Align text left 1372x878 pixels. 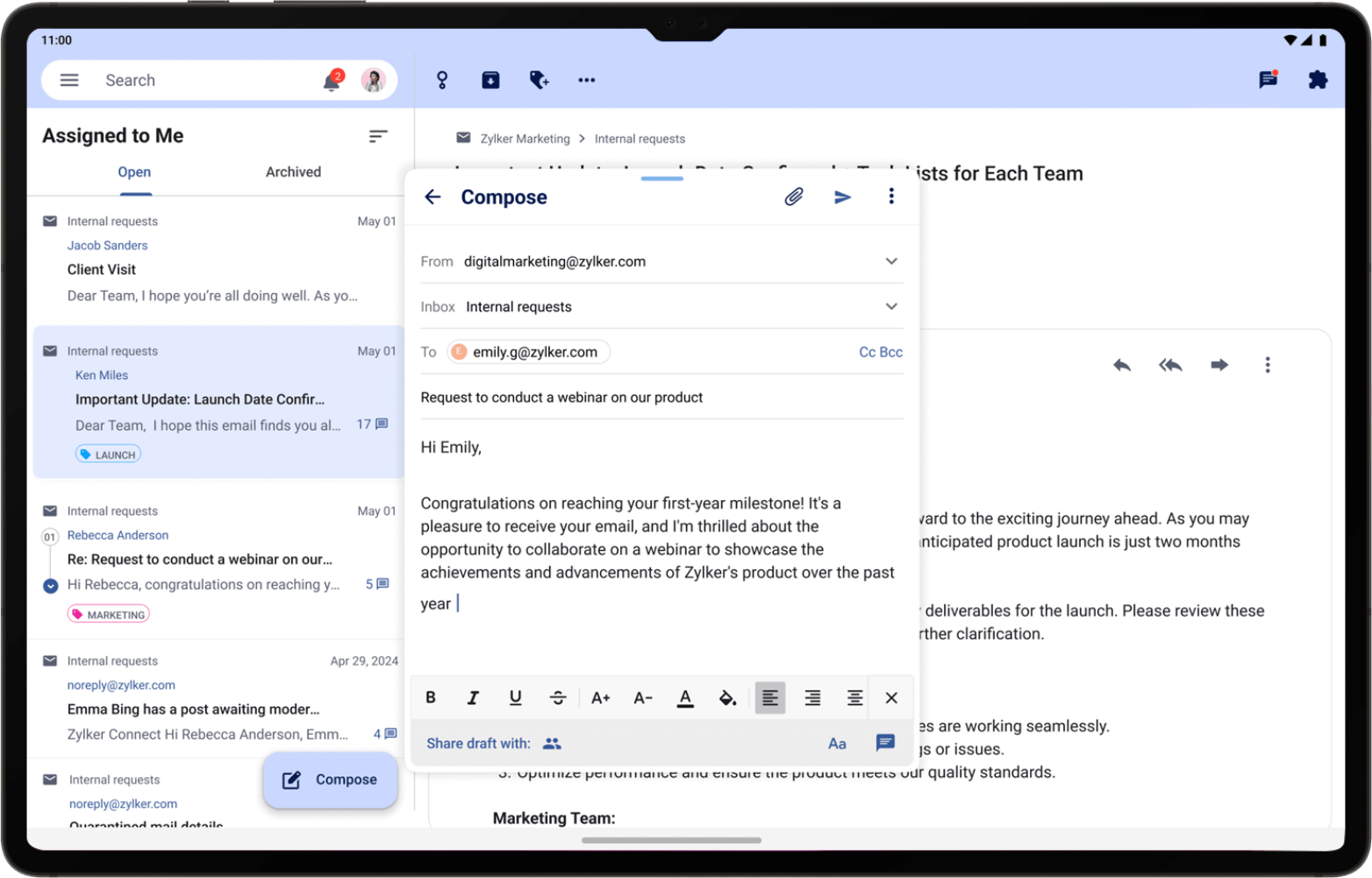770,698
